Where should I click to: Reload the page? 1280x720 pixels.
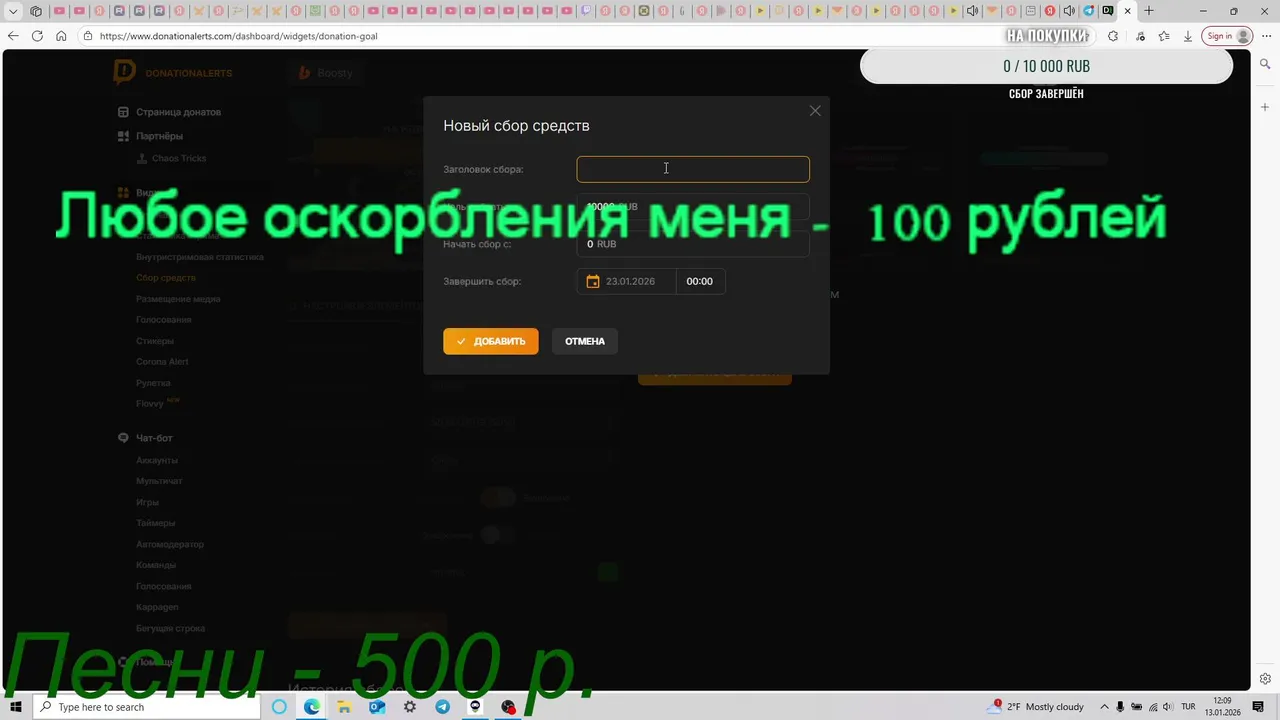(x=37, y=36)
